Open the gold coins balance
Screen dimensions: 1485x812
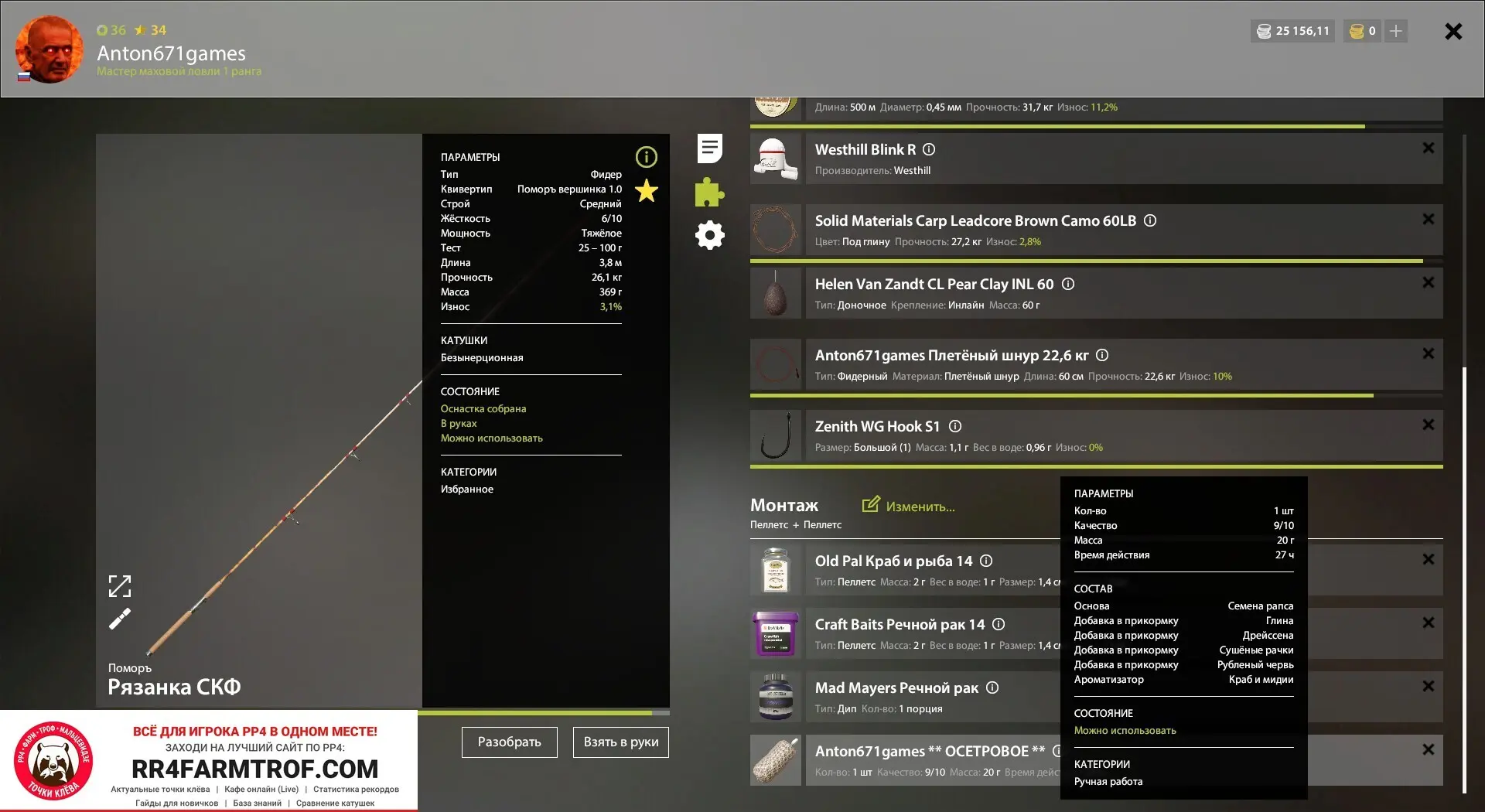pos(1363,31)
